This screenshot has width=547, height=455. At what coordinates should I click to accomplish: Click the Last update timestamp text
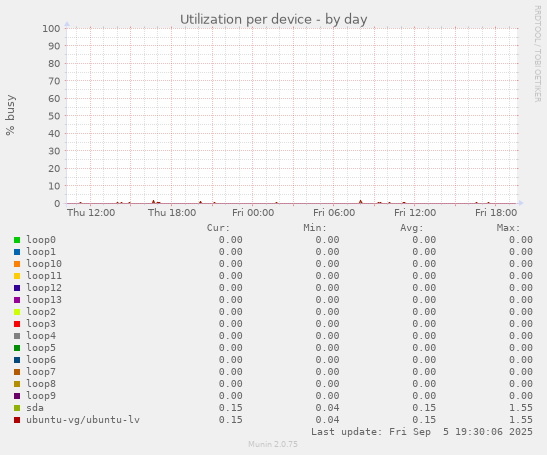[x=422, y=432]
